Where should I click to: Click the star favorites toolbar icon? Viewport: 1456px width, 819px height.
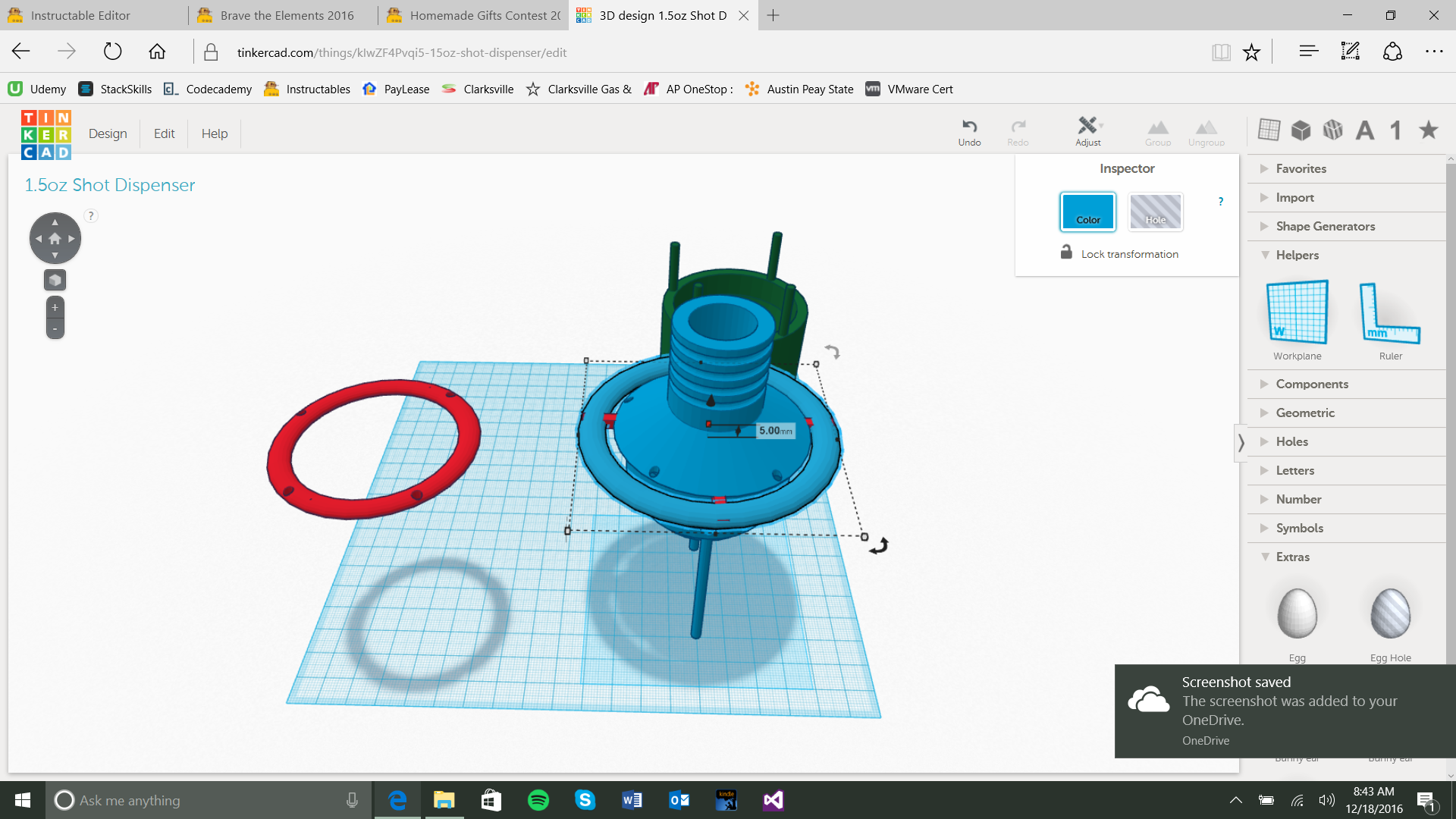(x=1429, y=130)
